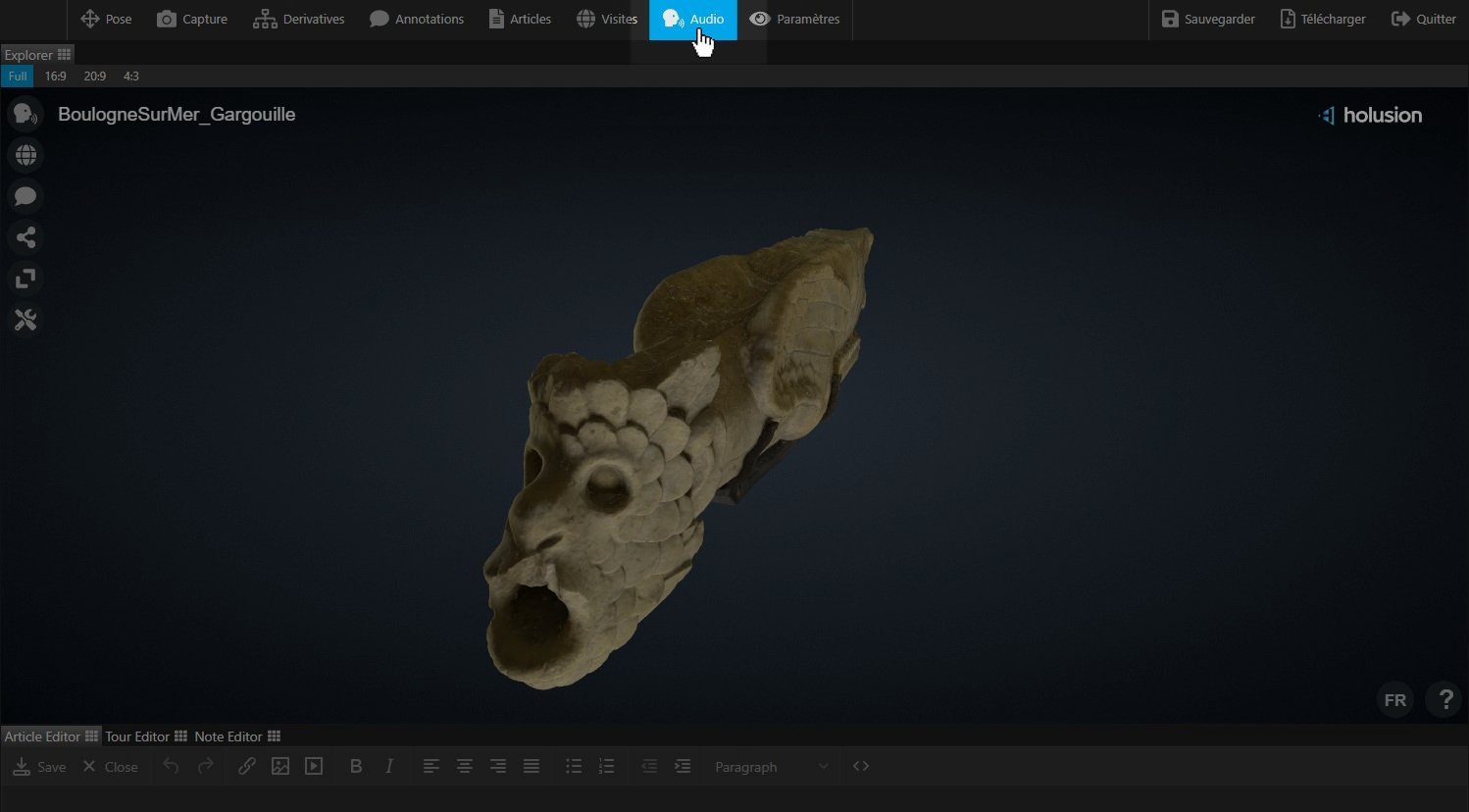
Task: Click Close in article editor
Action: [x=110, y=767]
